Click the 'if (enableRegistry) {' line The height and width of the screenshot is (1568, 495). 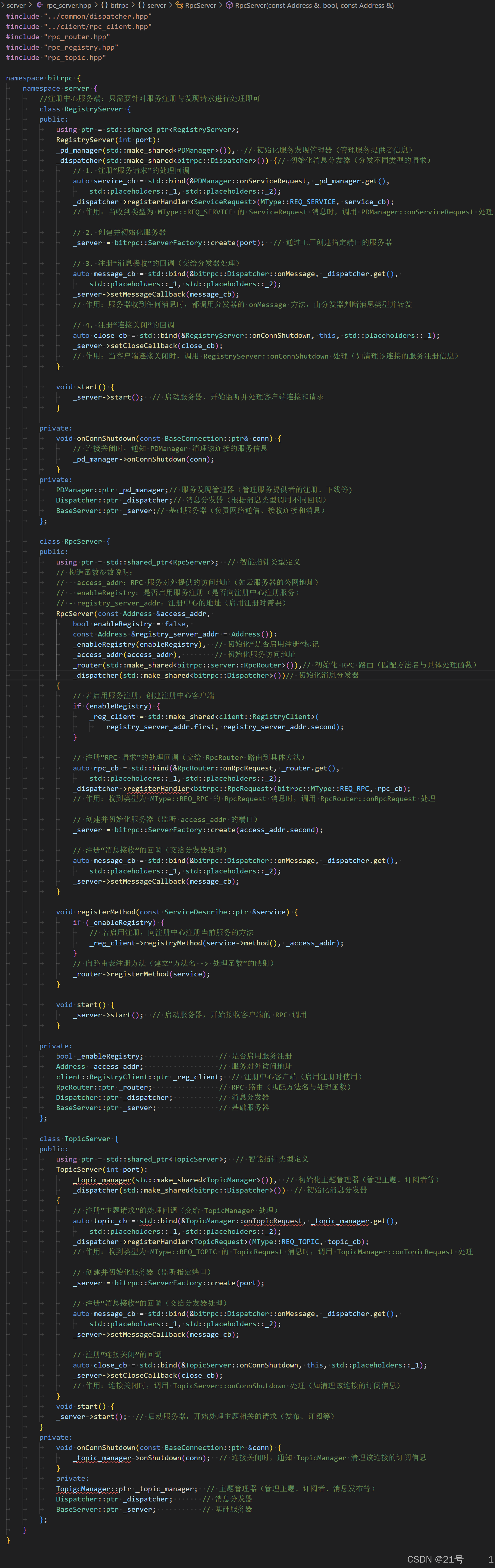116,706
